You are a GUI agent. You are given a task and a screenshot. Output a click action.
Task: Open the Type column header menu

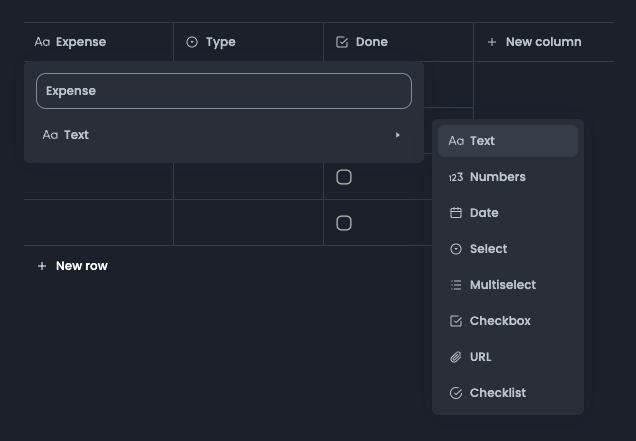tap(248, 42)
